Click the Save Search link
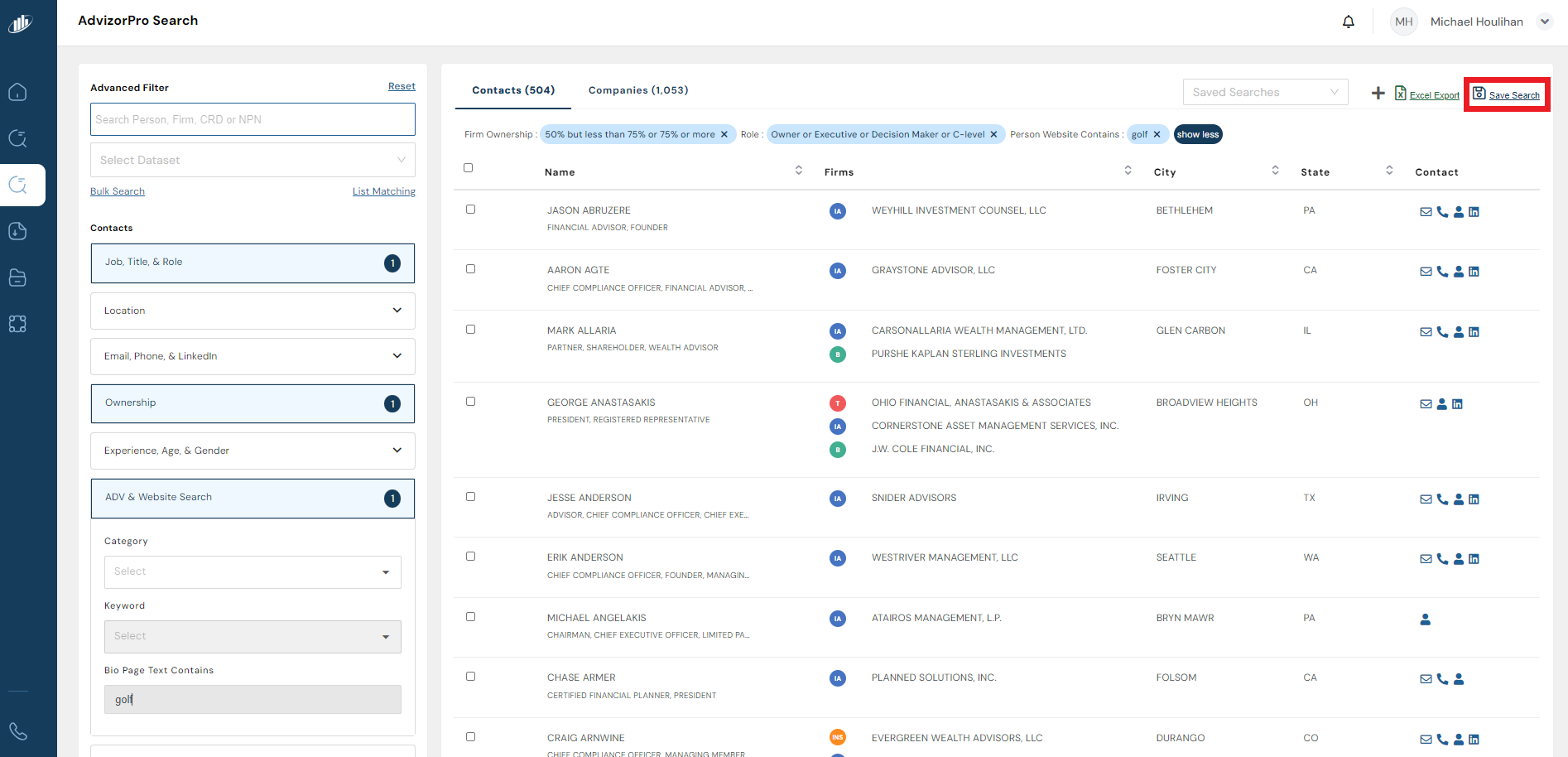 point(1513,95)
